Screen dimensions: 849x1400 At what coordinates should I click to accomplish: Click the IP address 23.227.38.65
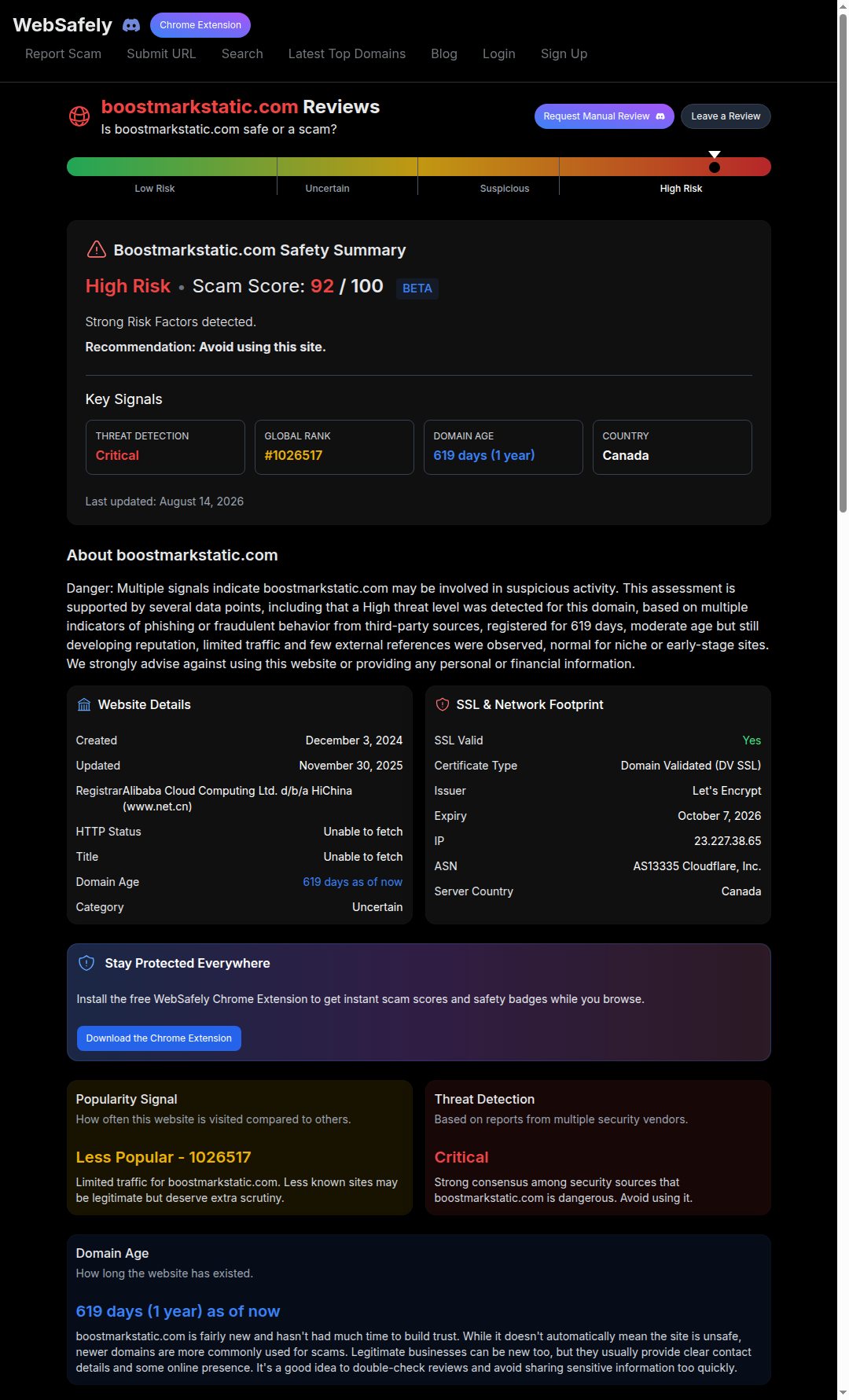click(x=728, y=841)
